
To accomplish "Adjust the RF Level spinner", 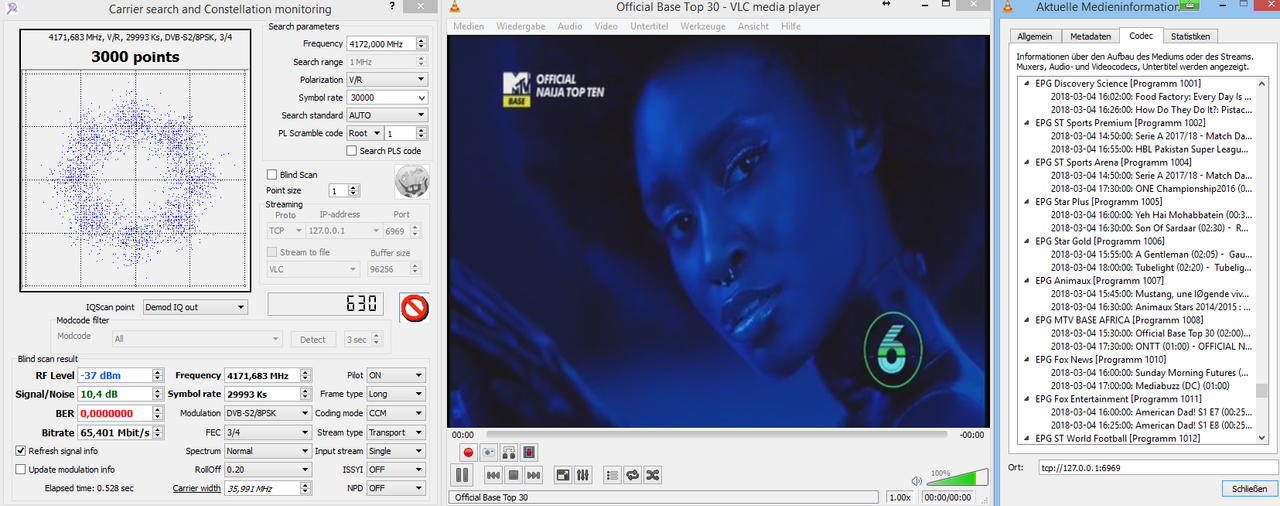I will pos(157,375).
